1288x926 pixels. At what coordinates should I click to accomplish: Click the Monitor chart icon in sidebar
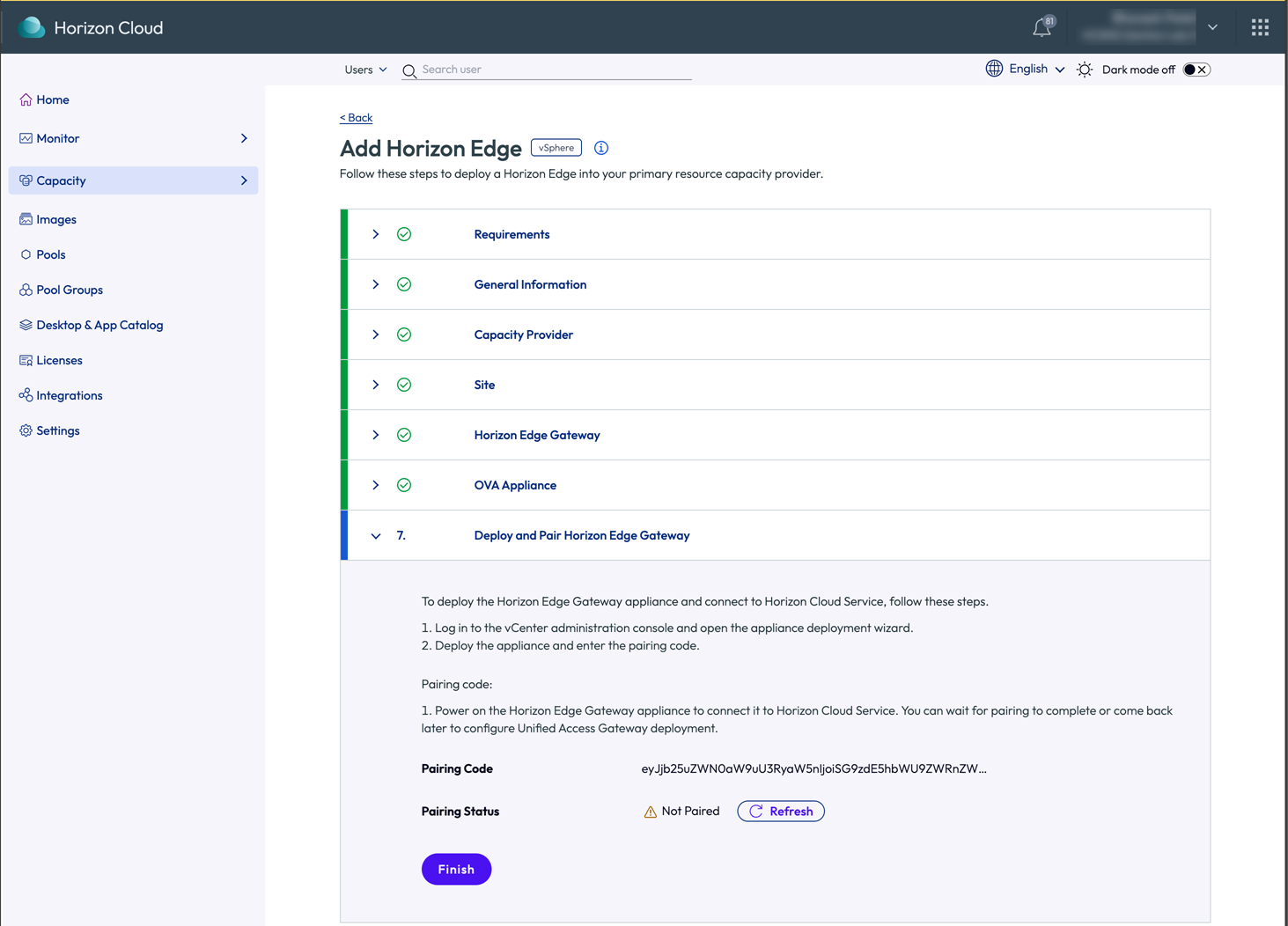(x=26, y=138)
